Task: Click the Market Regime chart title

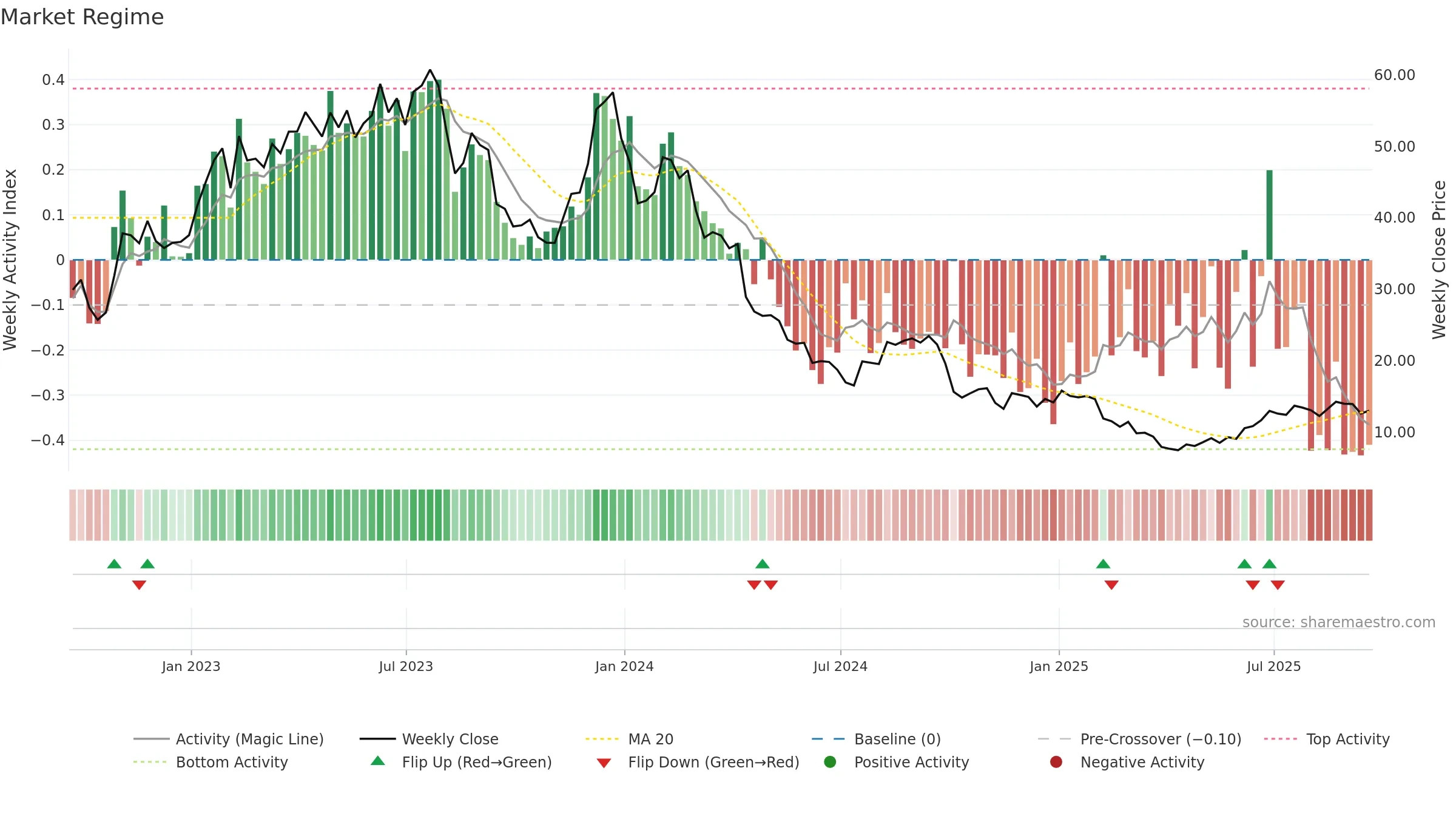Action: pos(82,17)
